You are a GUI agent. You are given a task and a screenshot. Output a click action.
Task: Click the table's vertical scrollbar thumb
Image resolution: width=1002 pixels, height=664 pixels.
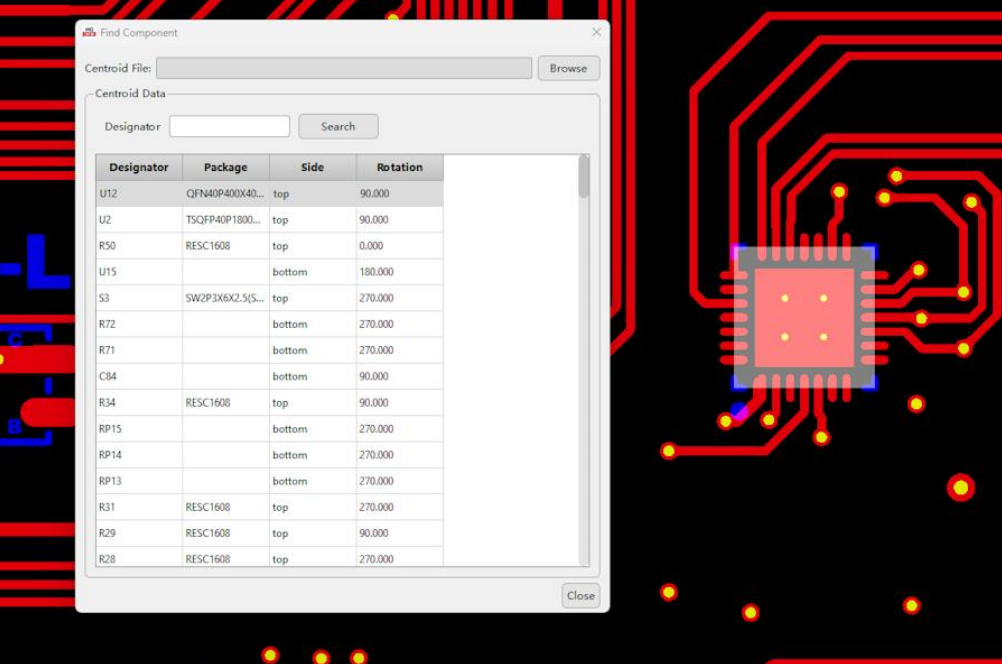click(583, 178)
